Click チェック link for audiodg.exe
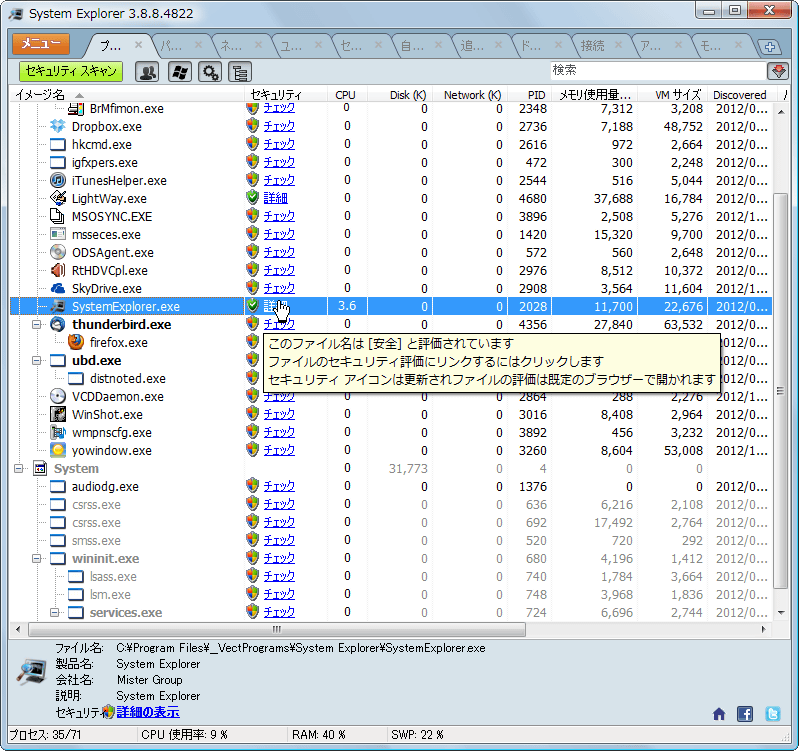The height and width of the screenshot is (751, 799). pyautogui.click(x=279, y=487)
